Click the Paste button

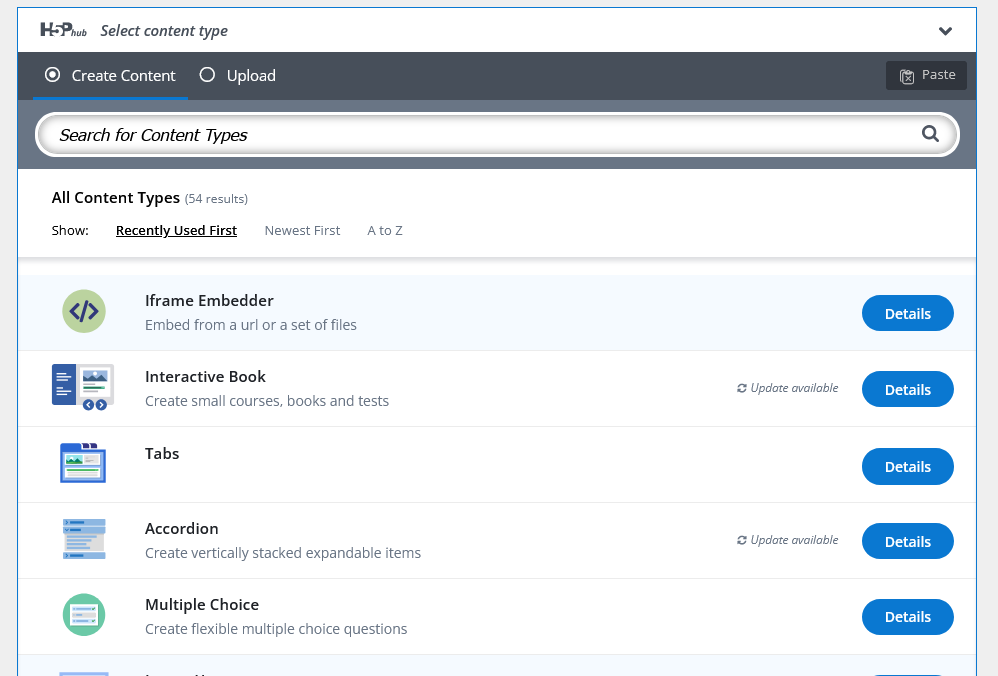click(x=926, y=75)
